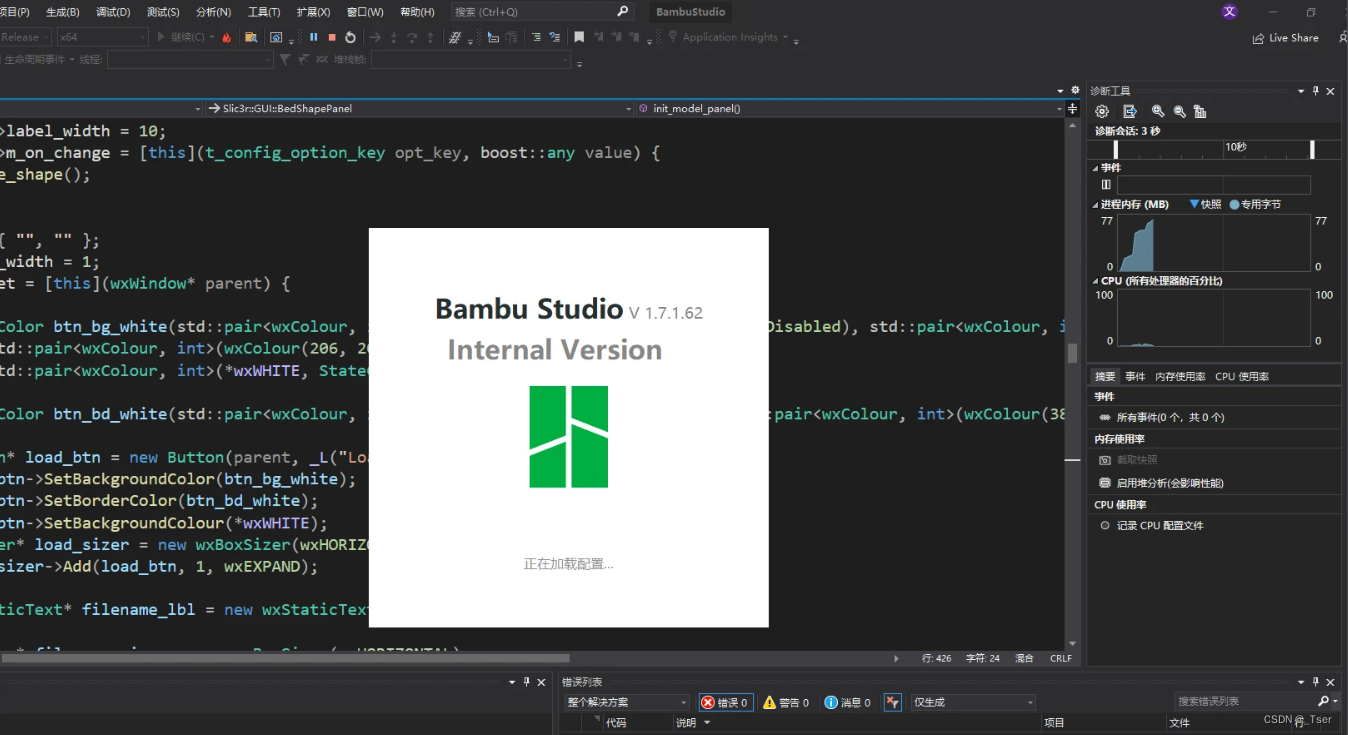Click the Pause (Break All) debug icon
Screen dimensions: 1348x735
point(312,36)
